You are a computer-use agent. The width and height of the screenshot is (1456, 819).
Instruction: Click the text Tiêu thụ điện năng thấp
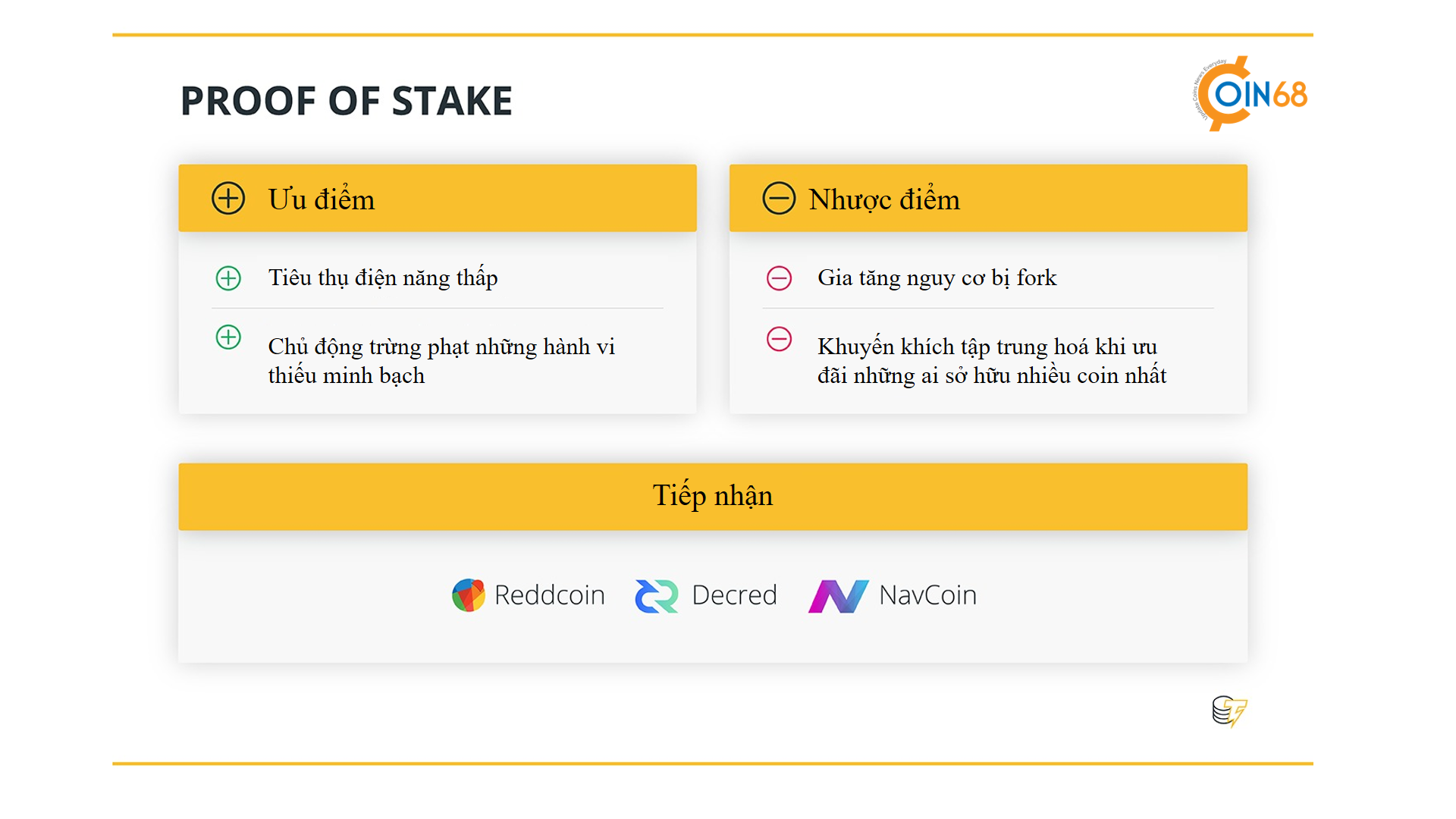383,278
